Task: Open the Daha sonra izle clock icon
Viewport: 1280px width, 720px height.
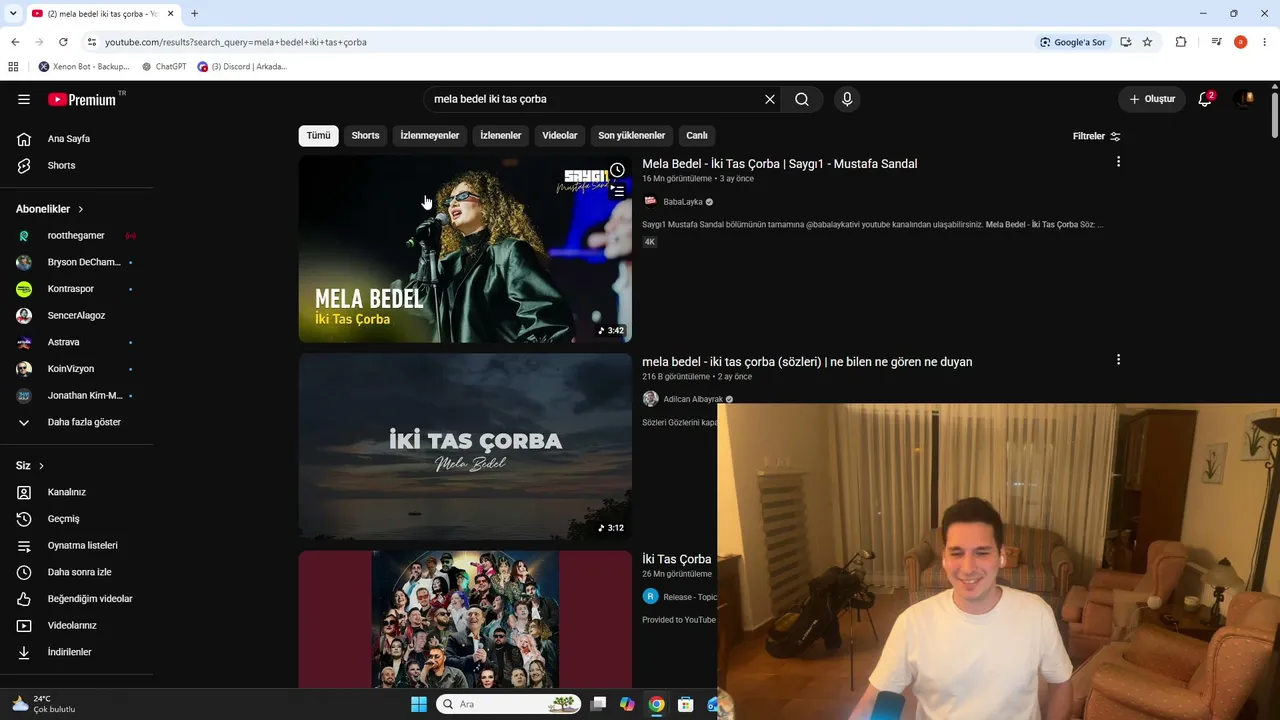Action: 24,572
